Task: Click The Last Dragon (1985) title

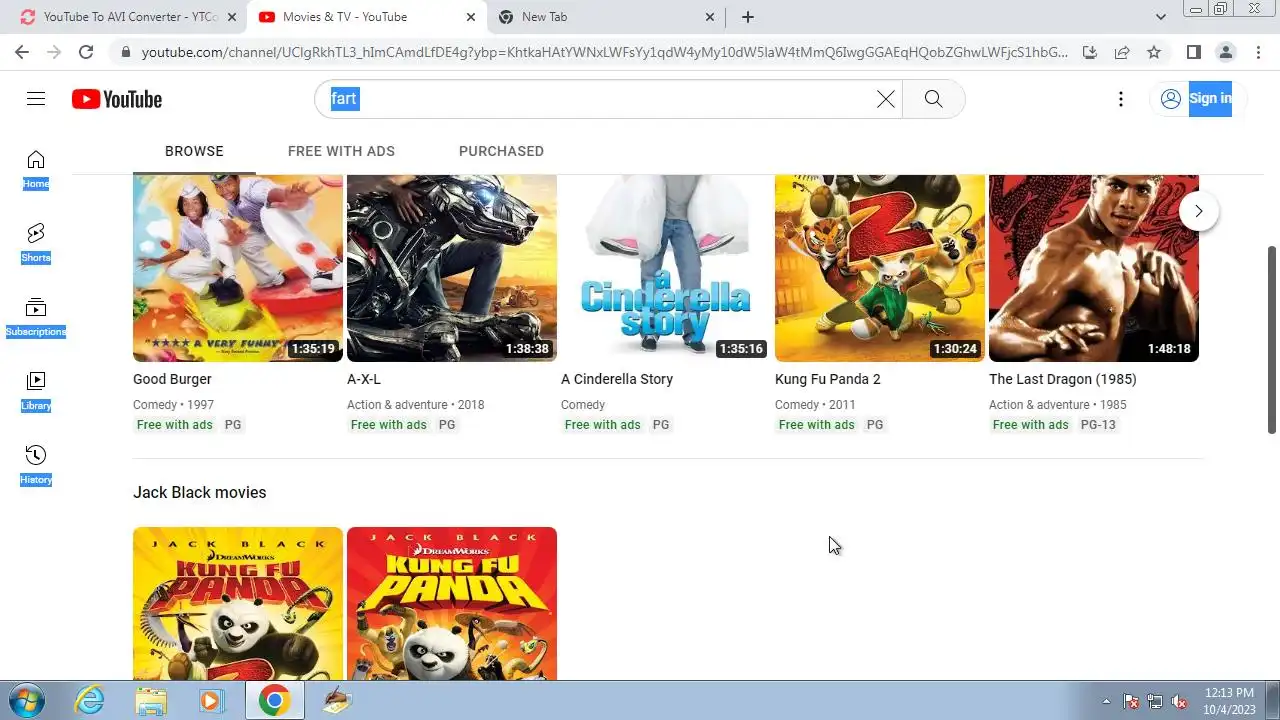Action: pos(1063,379)
